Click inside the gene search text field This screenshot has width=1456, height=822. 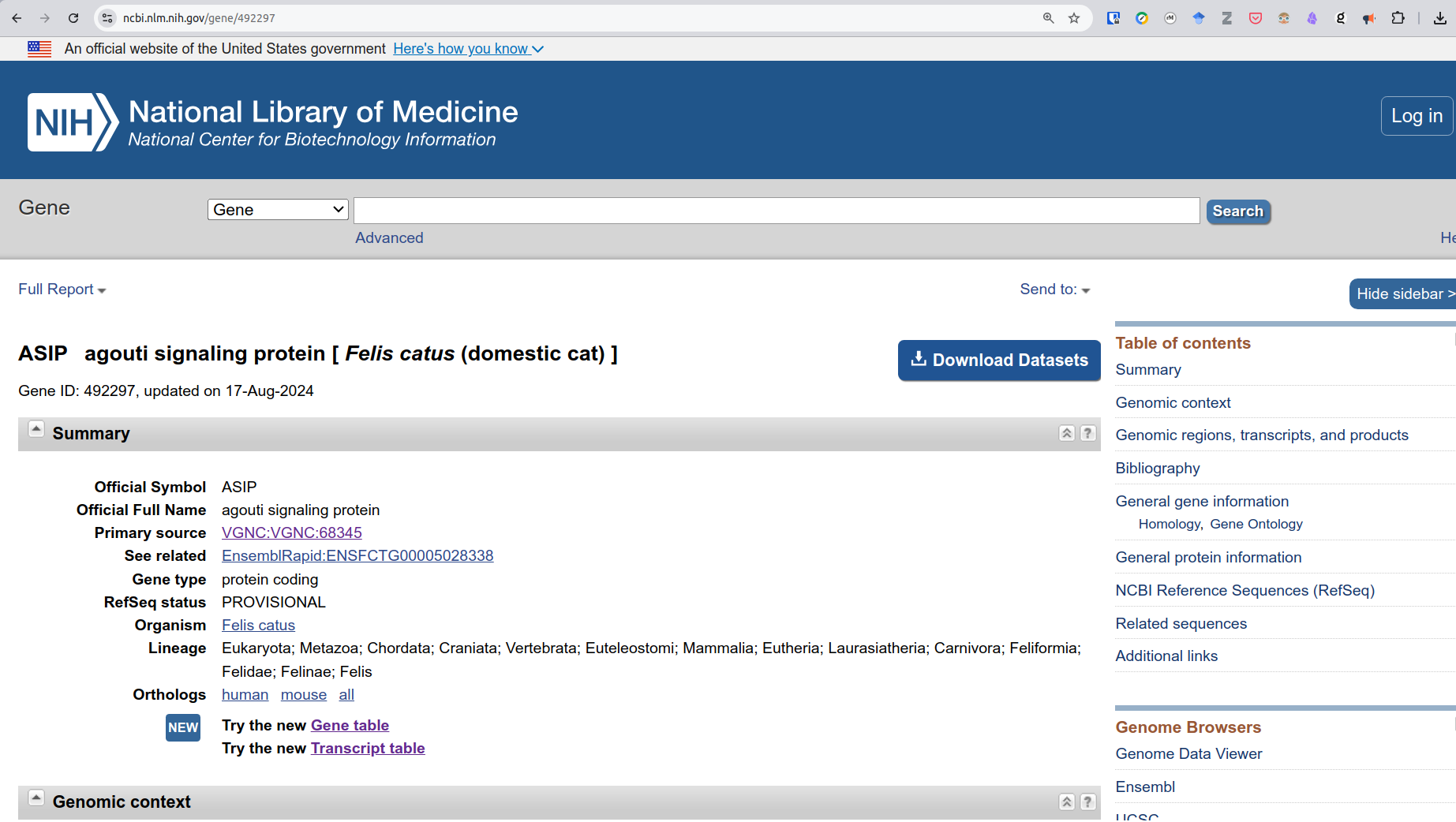point(777,211)
